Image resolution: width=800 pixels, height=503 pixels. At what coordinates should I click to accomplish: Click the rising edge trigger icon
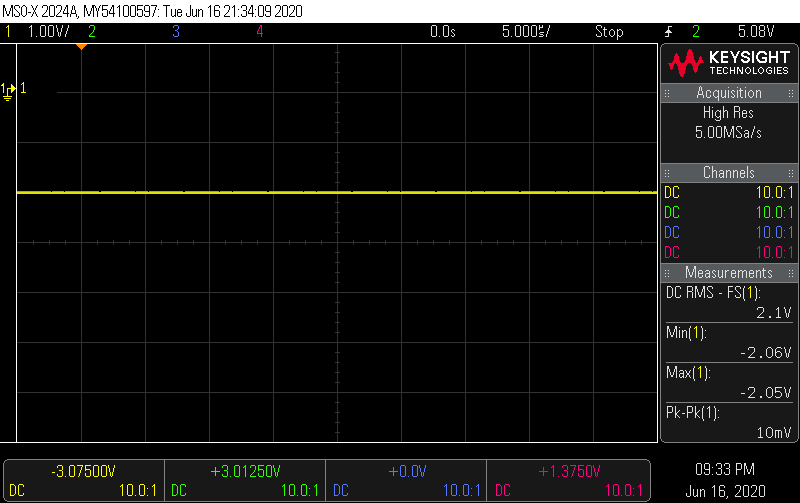pyautogui.click(x=668, y=32)
